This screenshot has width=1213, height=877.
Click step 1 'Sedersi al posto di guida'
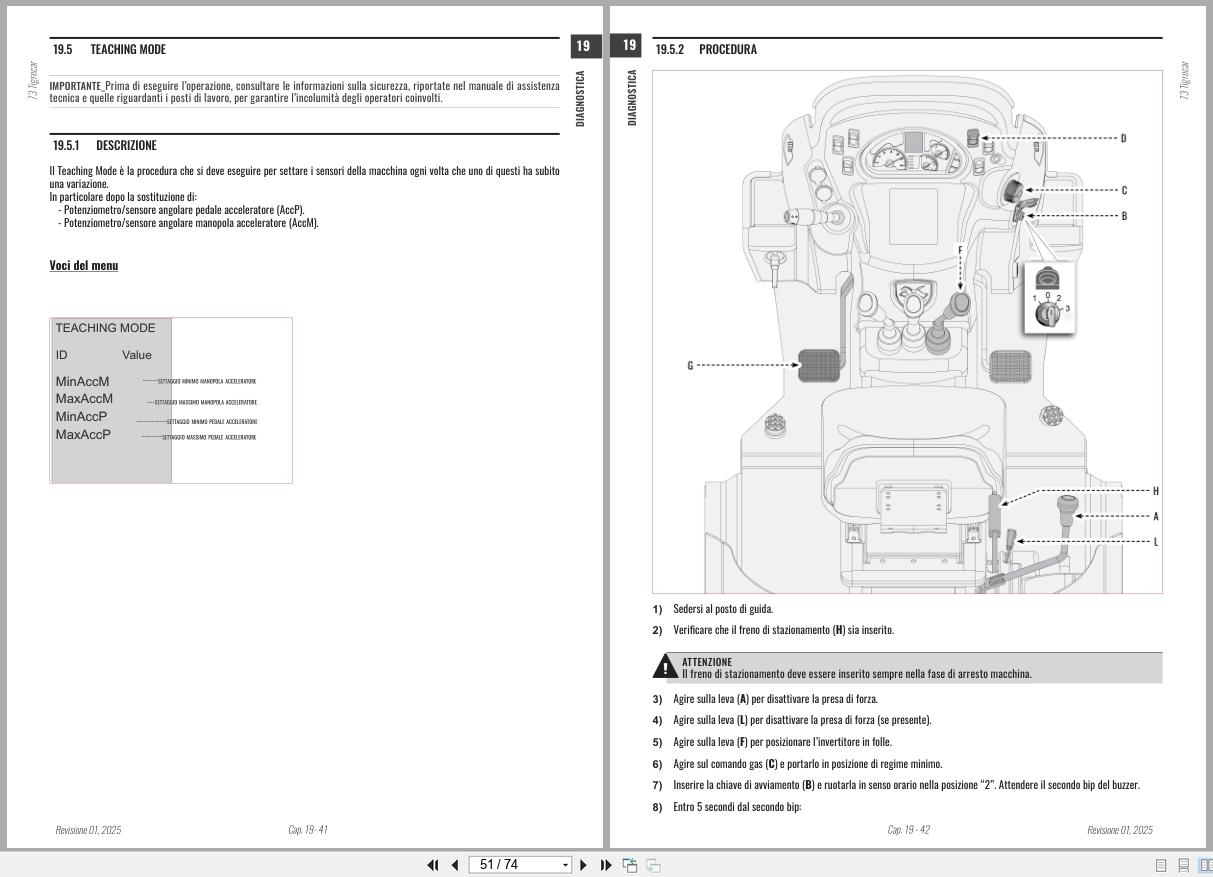(713, 608)
